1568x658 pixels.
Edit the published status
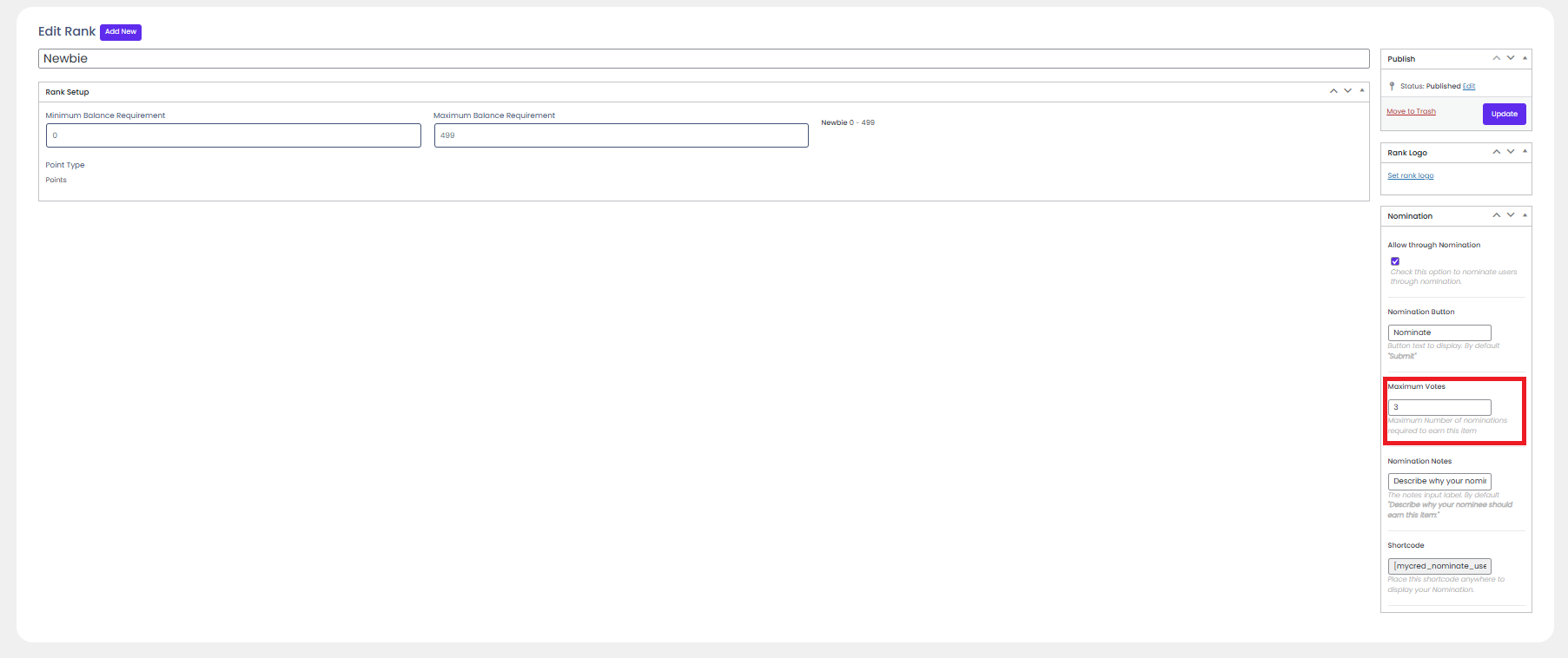point(1469,86)
